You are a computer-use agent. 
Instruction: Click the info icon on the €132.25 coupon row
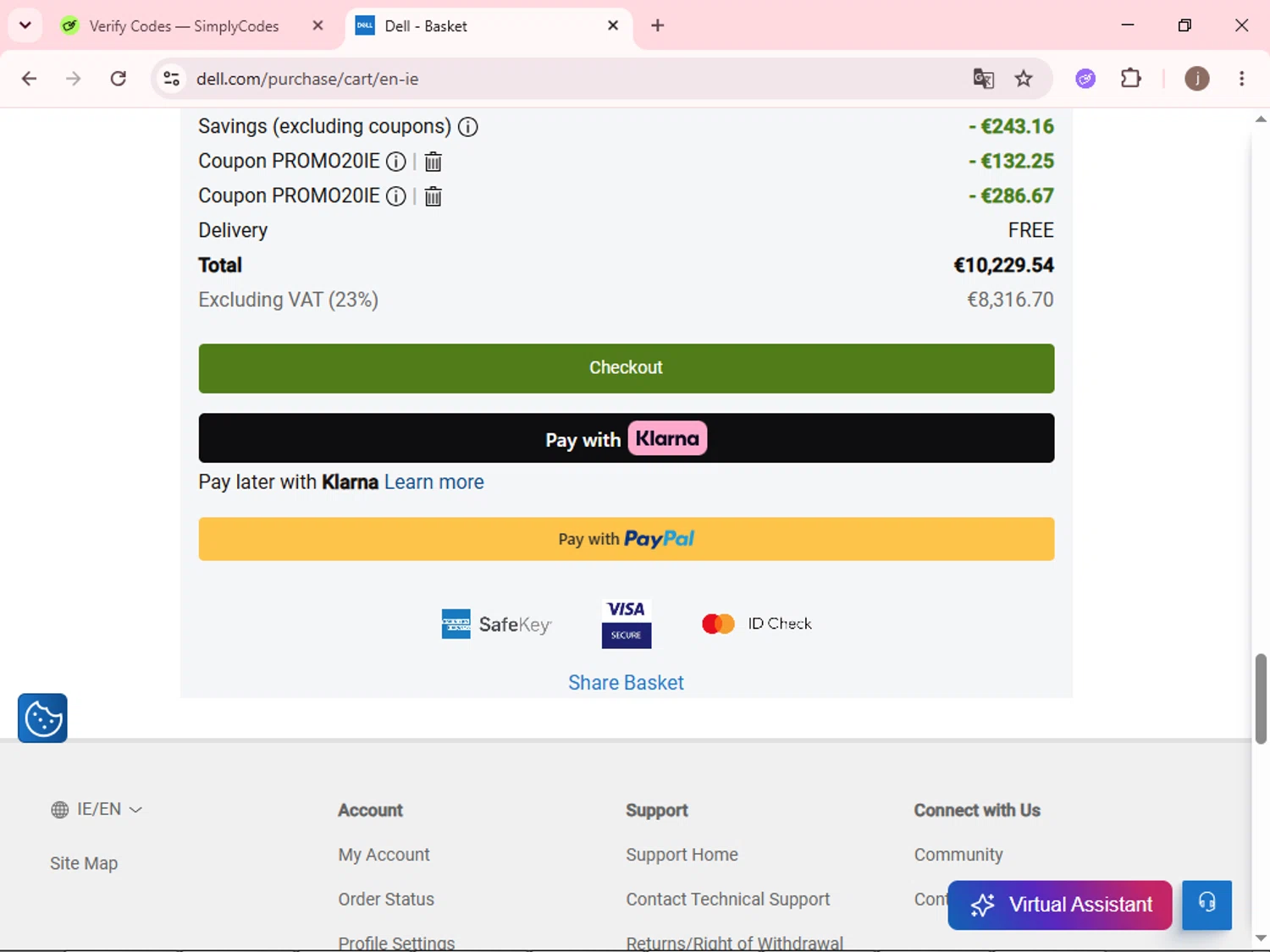(x=396, y=162)
